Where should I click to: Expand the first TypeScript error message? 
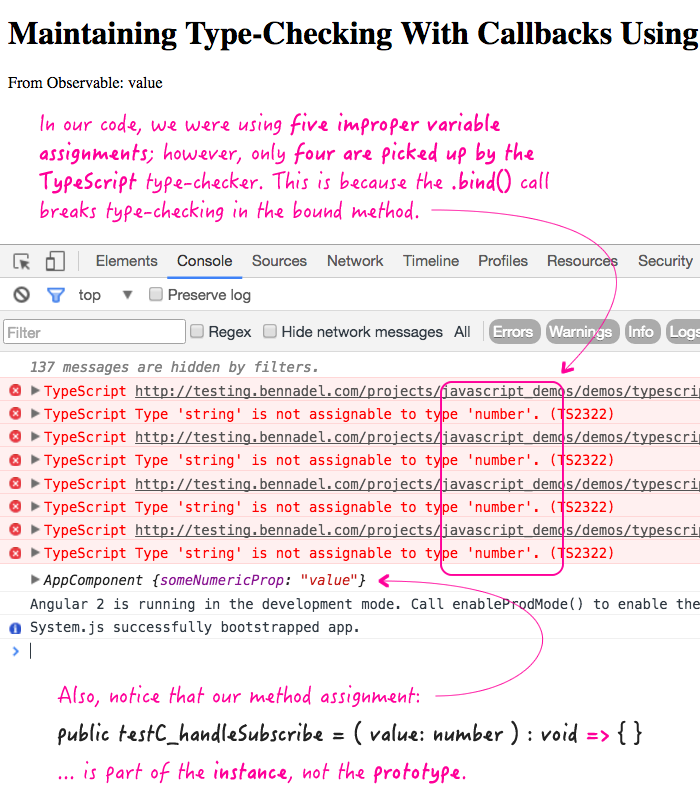36,391
